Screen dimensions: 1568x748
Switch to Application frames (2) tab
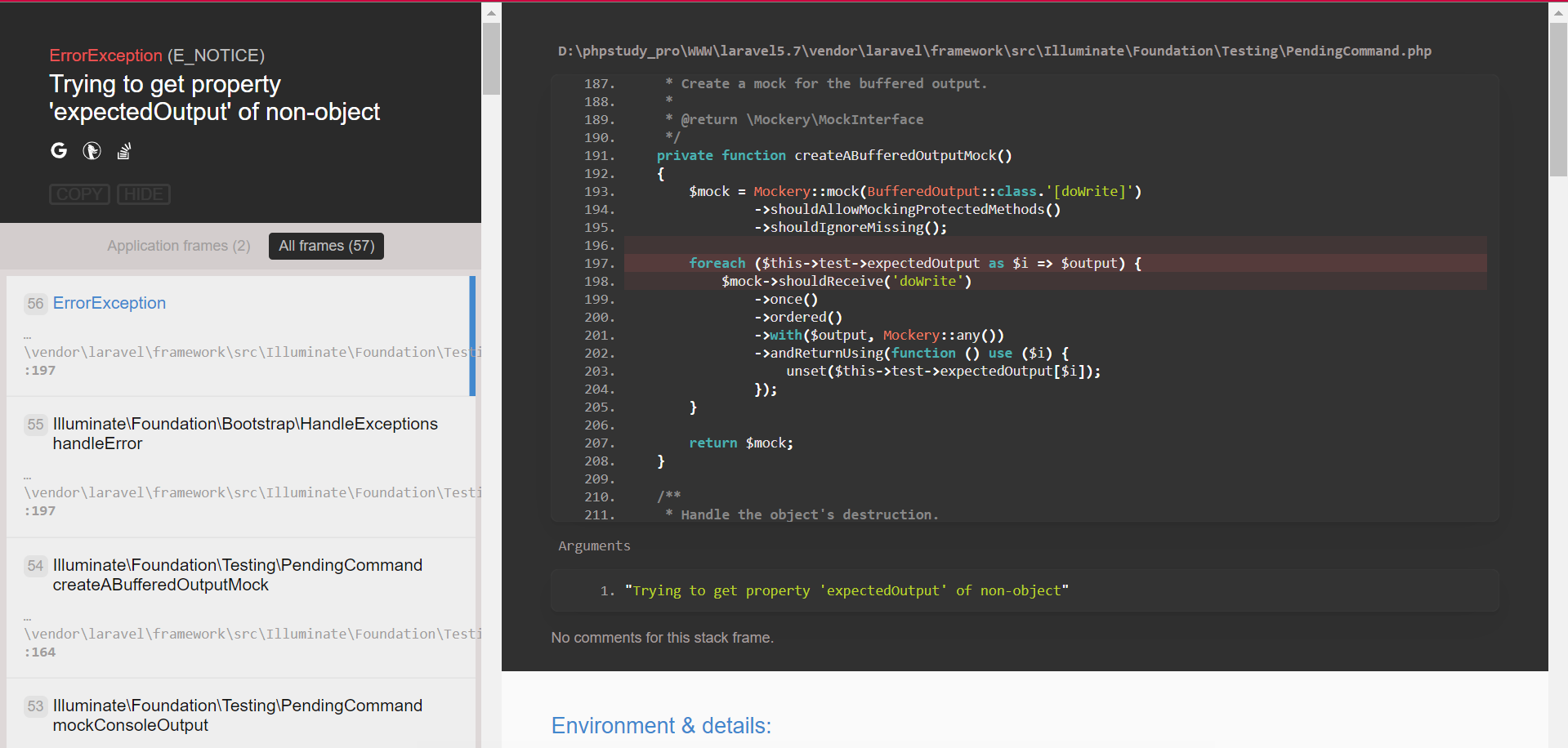tap(179, 246)
